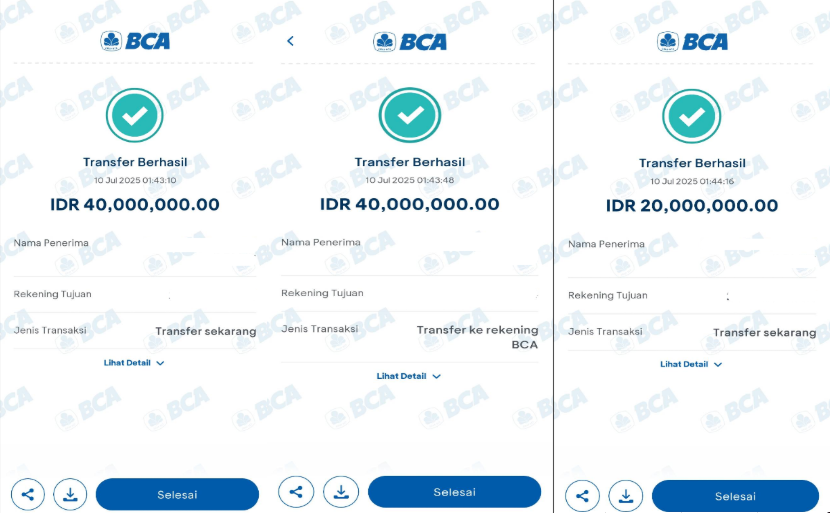Image resolution: width=830 pixels, height=513 pixels.
Task: Download the IDR 20,000,000.00 receipt
Action: [x=626, y=496]
